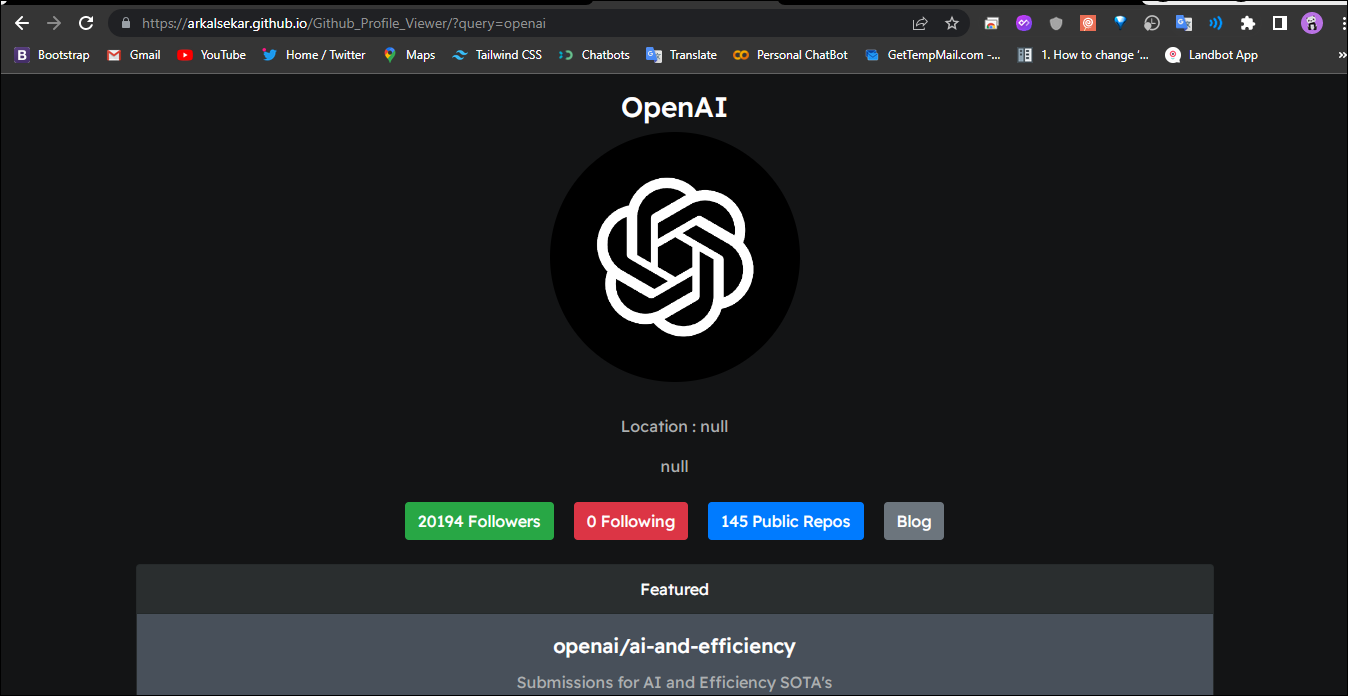Bookmark this page with the star icon
Image resolution: width=1348 pixels, height=696 pixels.
(x=952, y=23)
